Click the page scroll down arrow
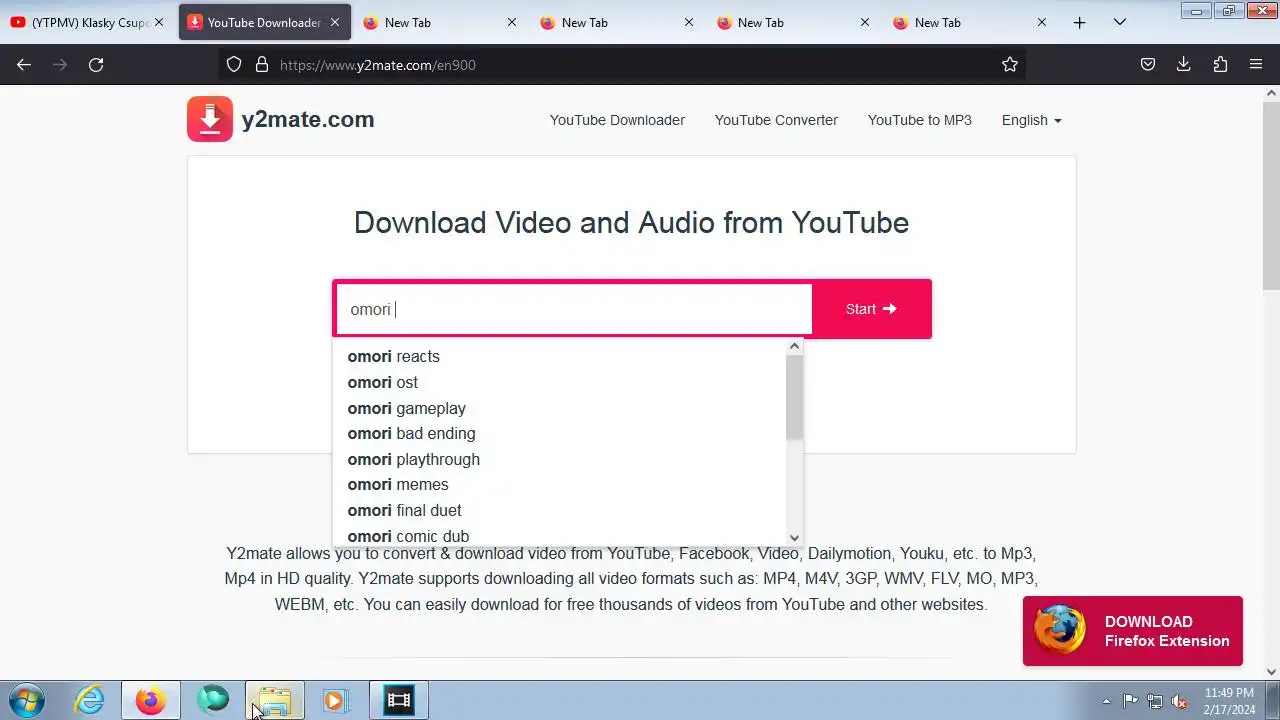Screen dimensions: 1280x720 pyautogui.click(x=1271, y=672)
